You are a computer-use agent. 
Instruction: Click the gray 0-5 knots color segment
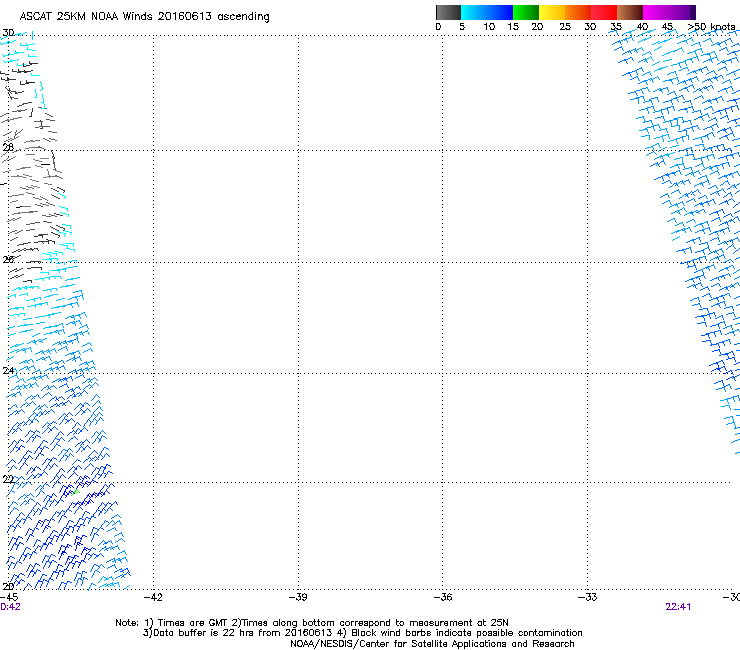point(448,12)
